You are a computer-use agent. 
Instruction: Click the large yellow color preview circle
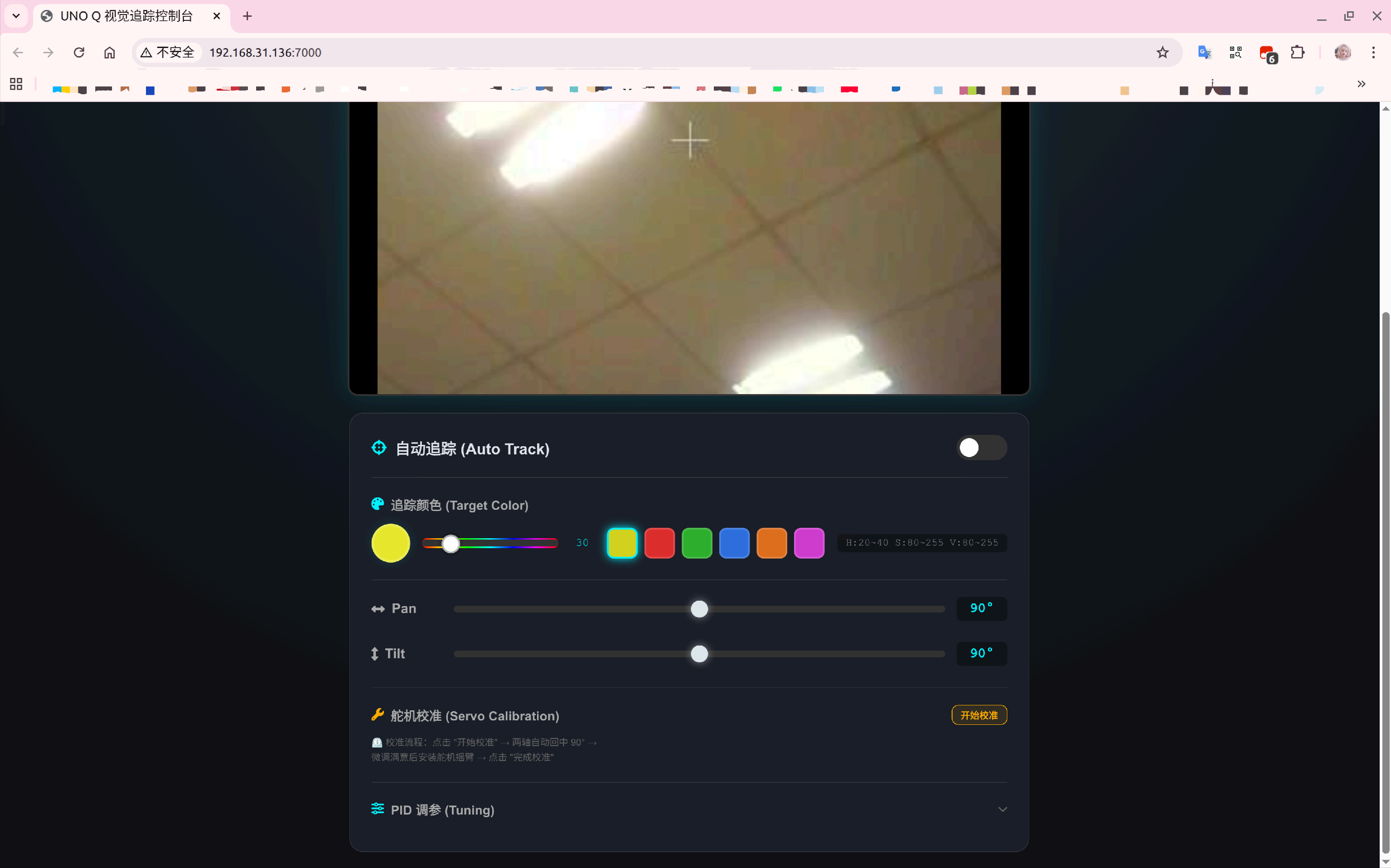click(391, 543)
